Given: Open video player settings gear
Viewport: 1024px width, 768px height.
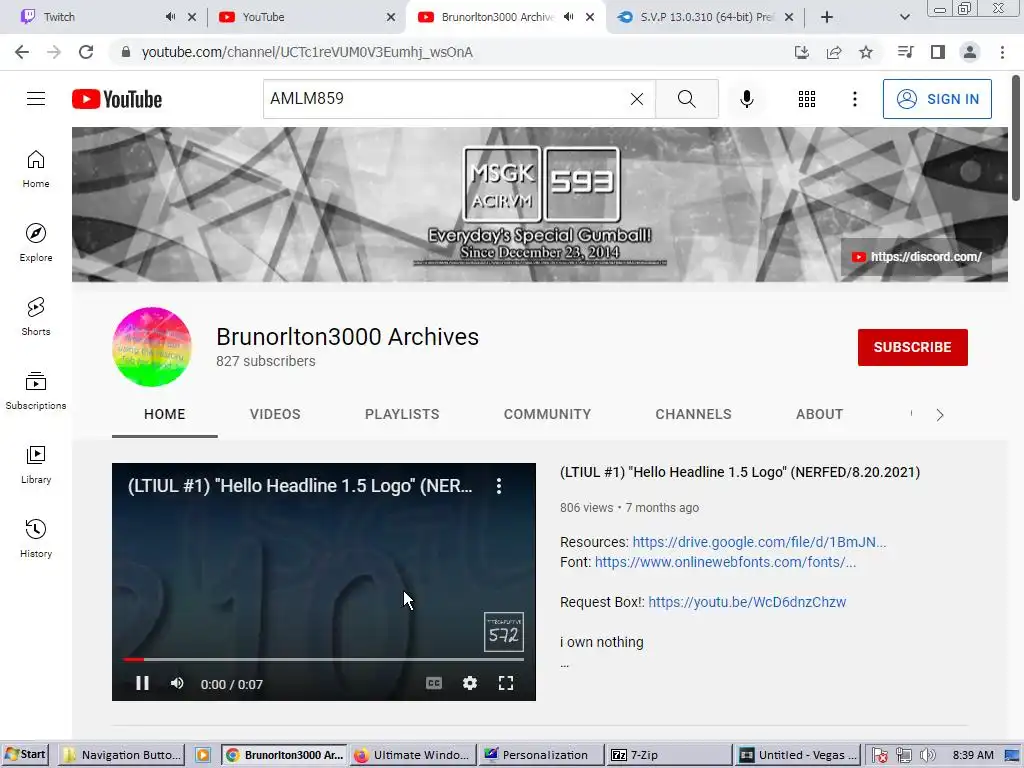Looking at the screenshot, I should [x=470, y=683].
